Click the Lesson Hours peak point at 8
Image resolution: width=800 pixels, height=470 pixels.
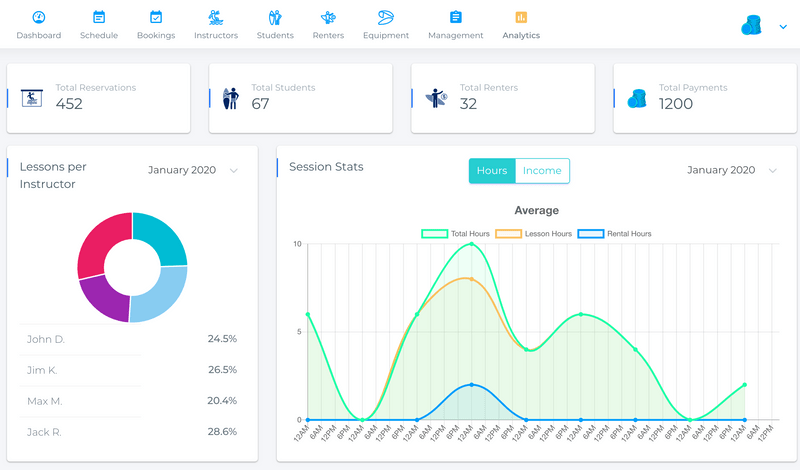[x=471, y=279]
